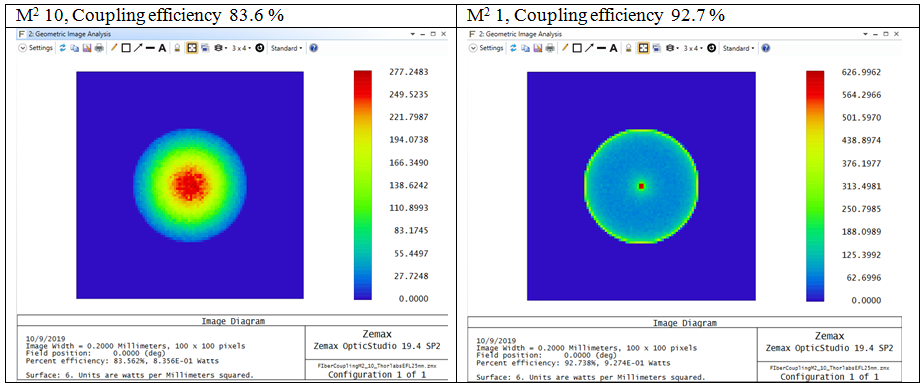Select the line draw tool in M² 1 window

601,48
